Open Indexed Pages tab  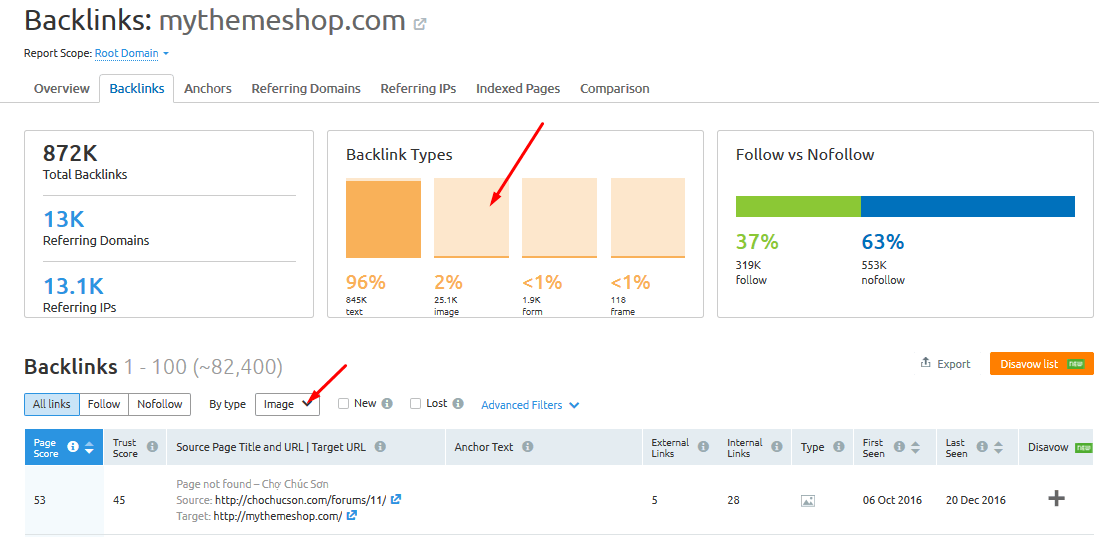click(x=518, y=89)
